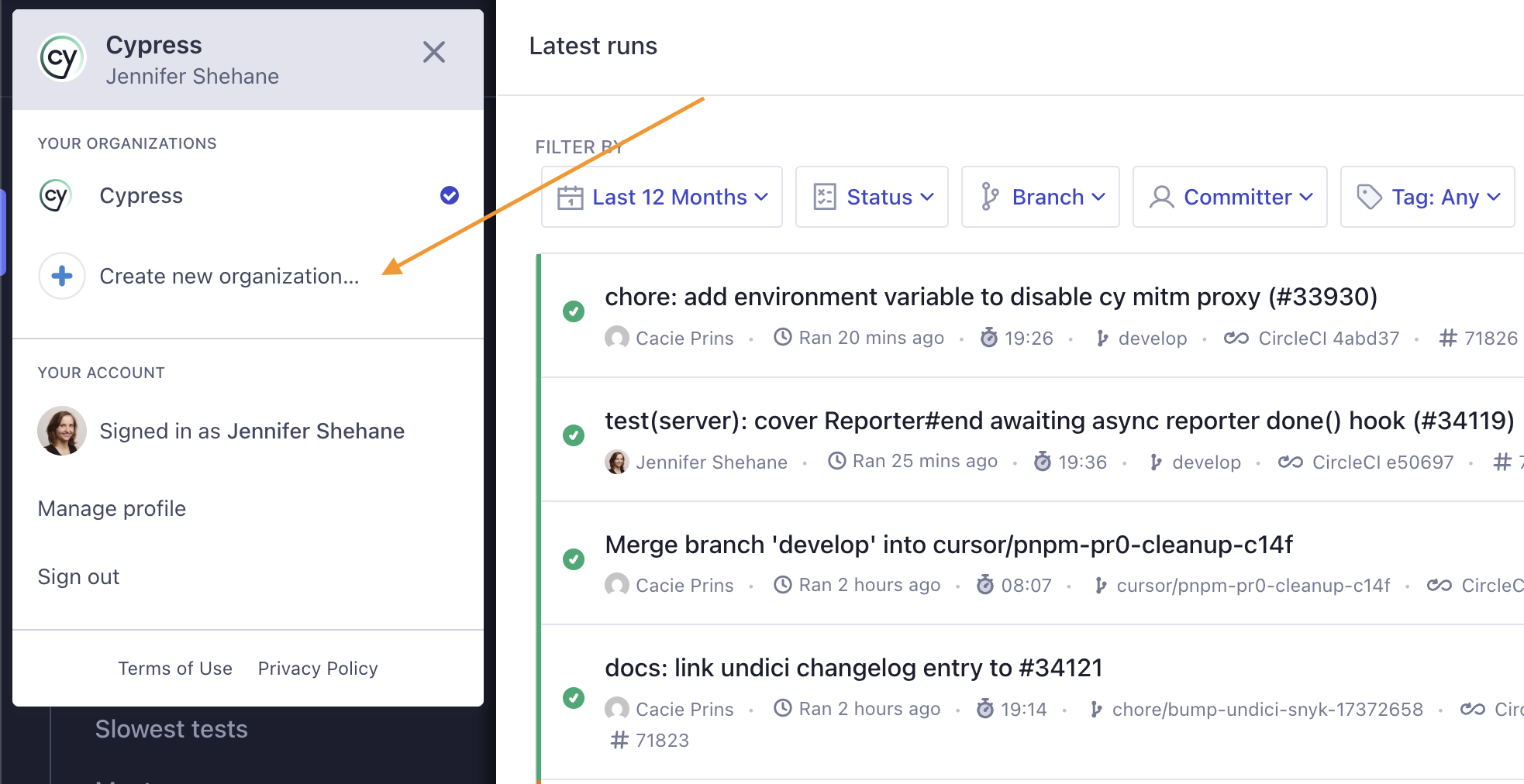1524x784 pixels.
Task: Click the person icon in Committer filter
Action: (x=1162, y=197)
